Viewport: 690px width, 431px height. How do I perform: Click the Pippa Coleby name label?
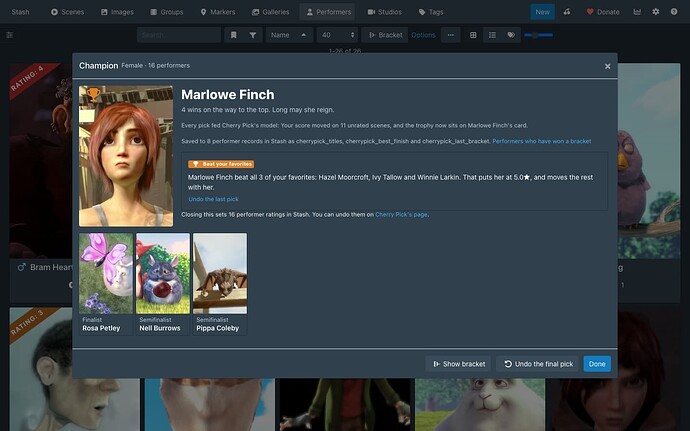pos(218,328)
